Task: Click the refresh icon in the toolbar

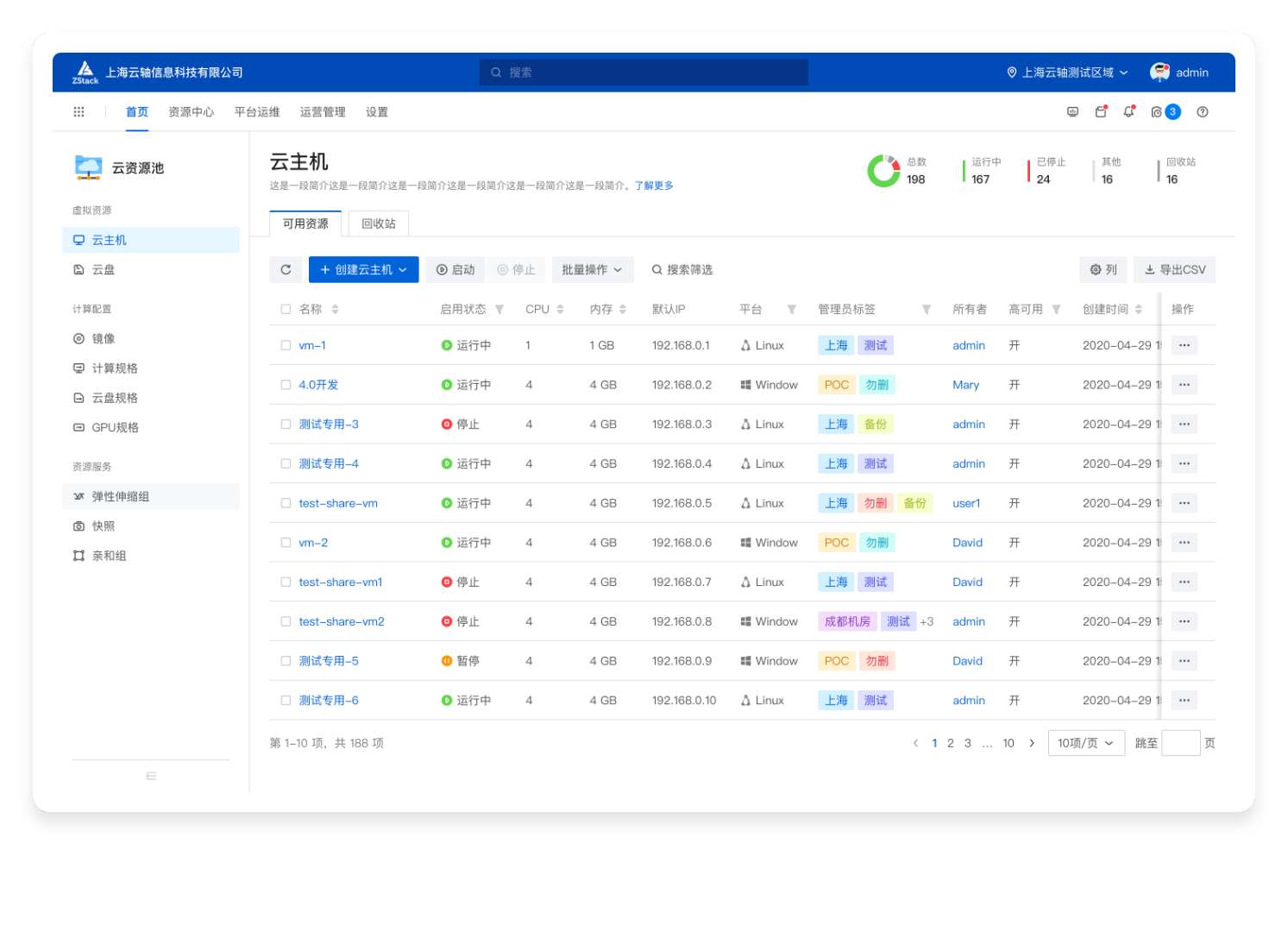Action: point(286,270)
